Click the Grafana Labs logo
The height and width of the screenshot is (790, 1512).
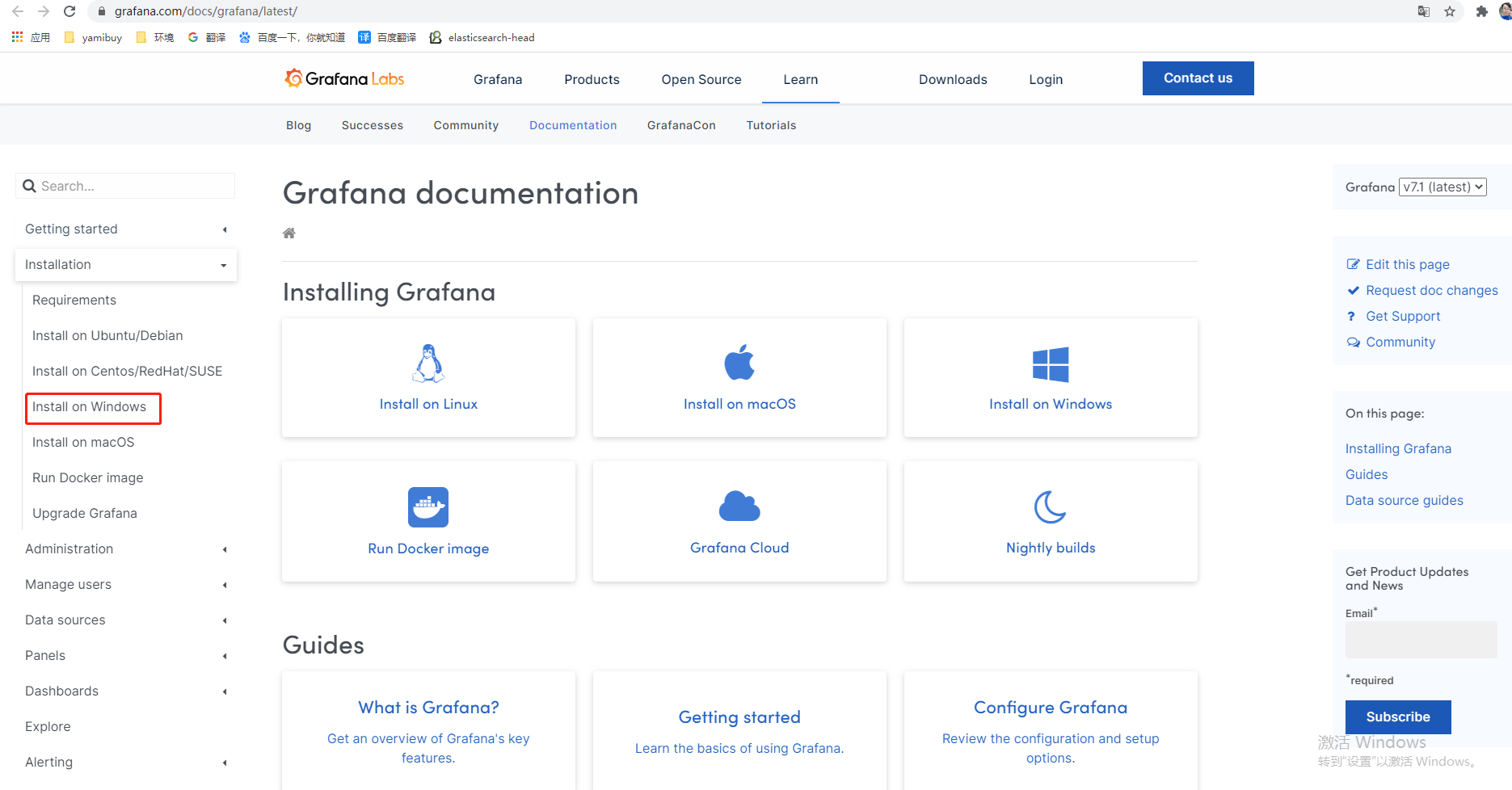(344, 78)
